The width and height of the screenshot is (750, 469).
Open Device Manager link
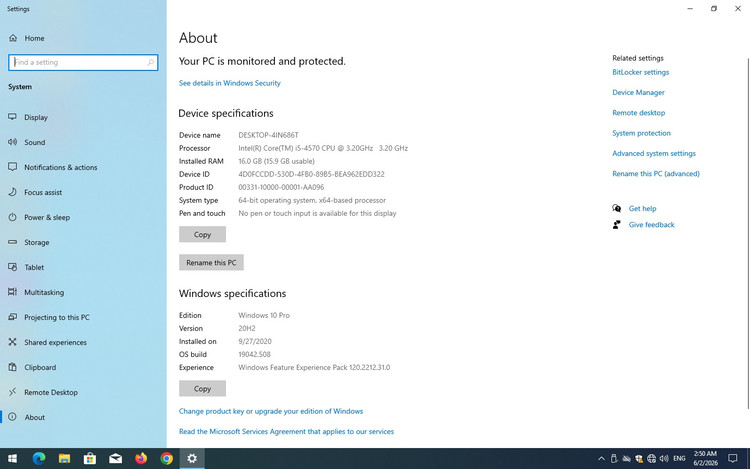point(638,92)
